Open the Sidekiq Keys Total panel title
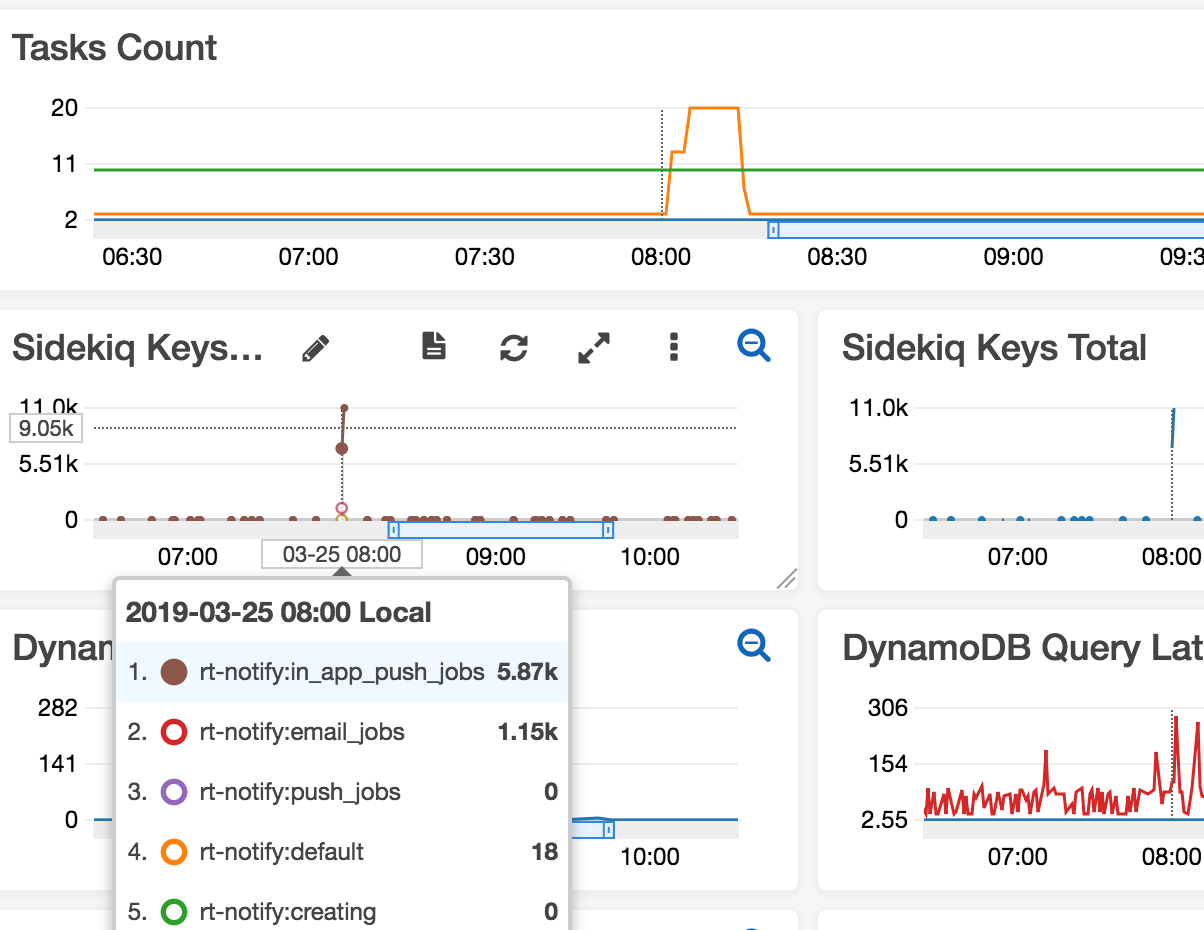 click(994, 348)
